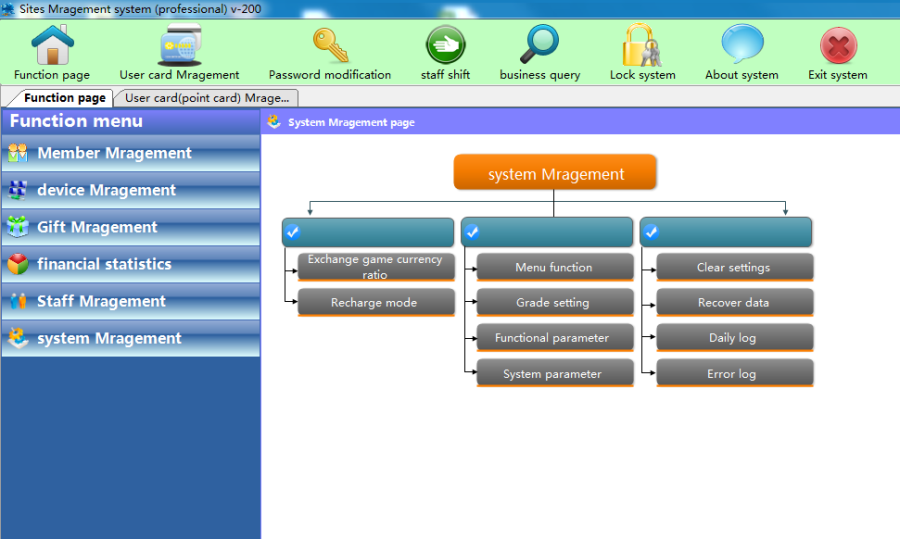Viewport: 900px width, 539px height.
Task: Open Recharge mode setting
Action: click(376, 303)
